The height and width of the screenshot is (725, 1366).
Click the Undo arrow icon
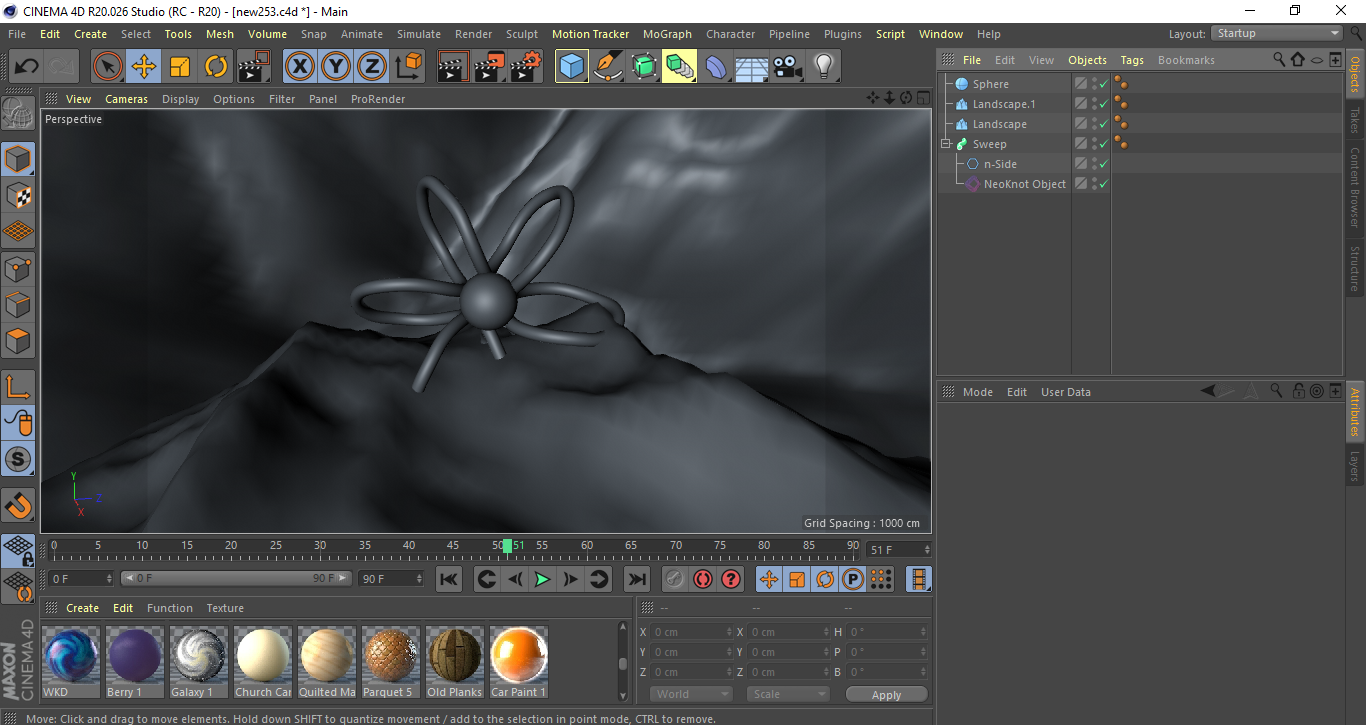click(27, 67)
